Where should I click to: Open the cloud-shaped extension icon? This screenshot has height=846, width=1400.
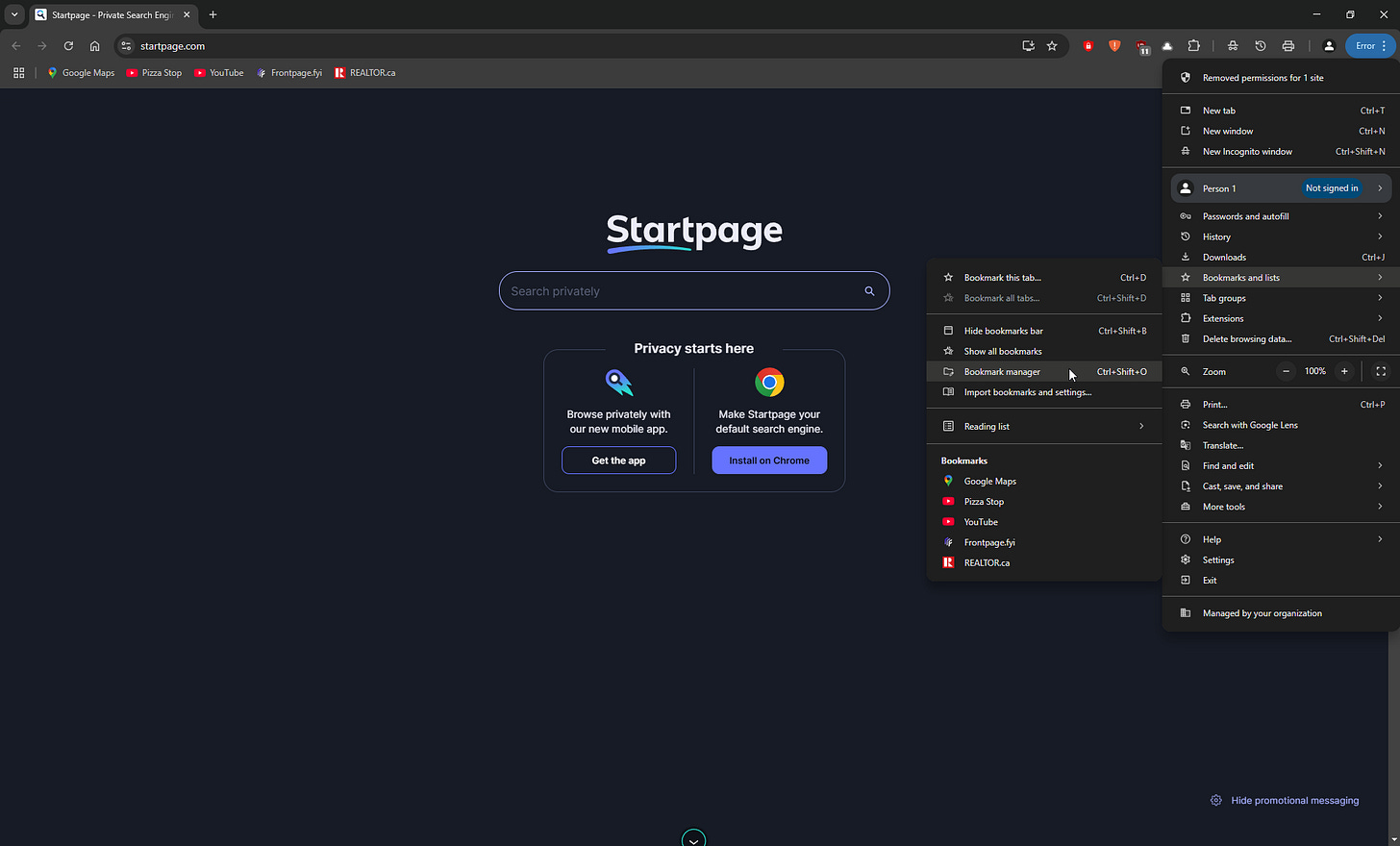click(x=1167, y=45)
